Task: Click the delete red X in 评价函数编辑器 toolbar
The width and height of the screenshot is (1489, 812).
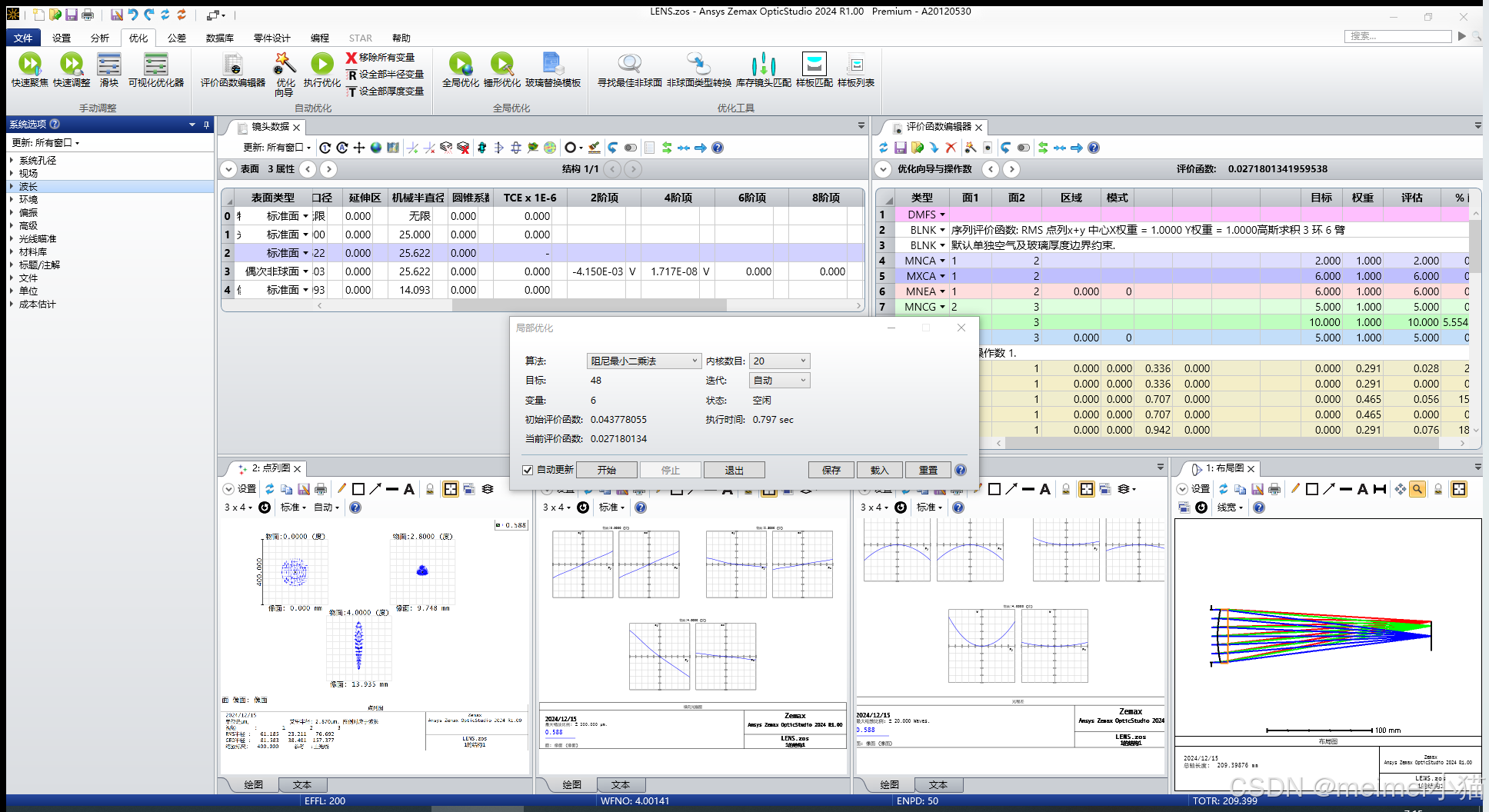Action: (x=951, y=148)
